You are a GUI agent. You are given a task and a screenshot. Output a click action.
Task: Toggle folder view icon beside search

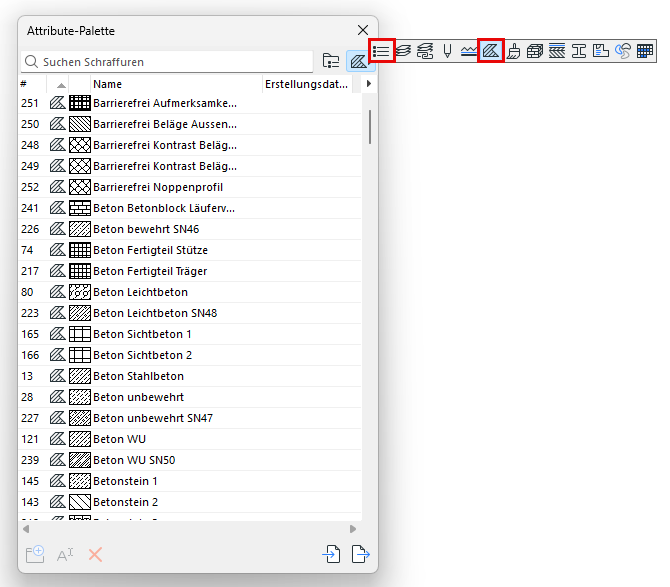coord(331,61)
